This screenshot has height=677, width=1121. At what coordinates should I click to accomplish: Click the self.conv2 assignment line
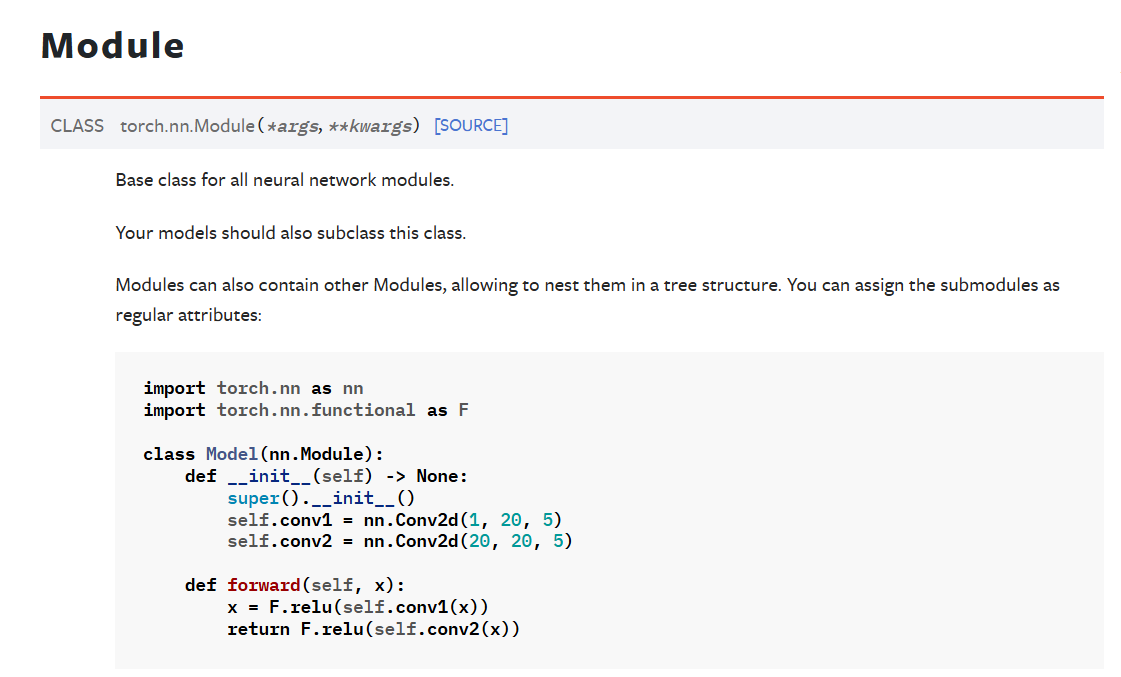pyautogui.click(x=399, y=541)
